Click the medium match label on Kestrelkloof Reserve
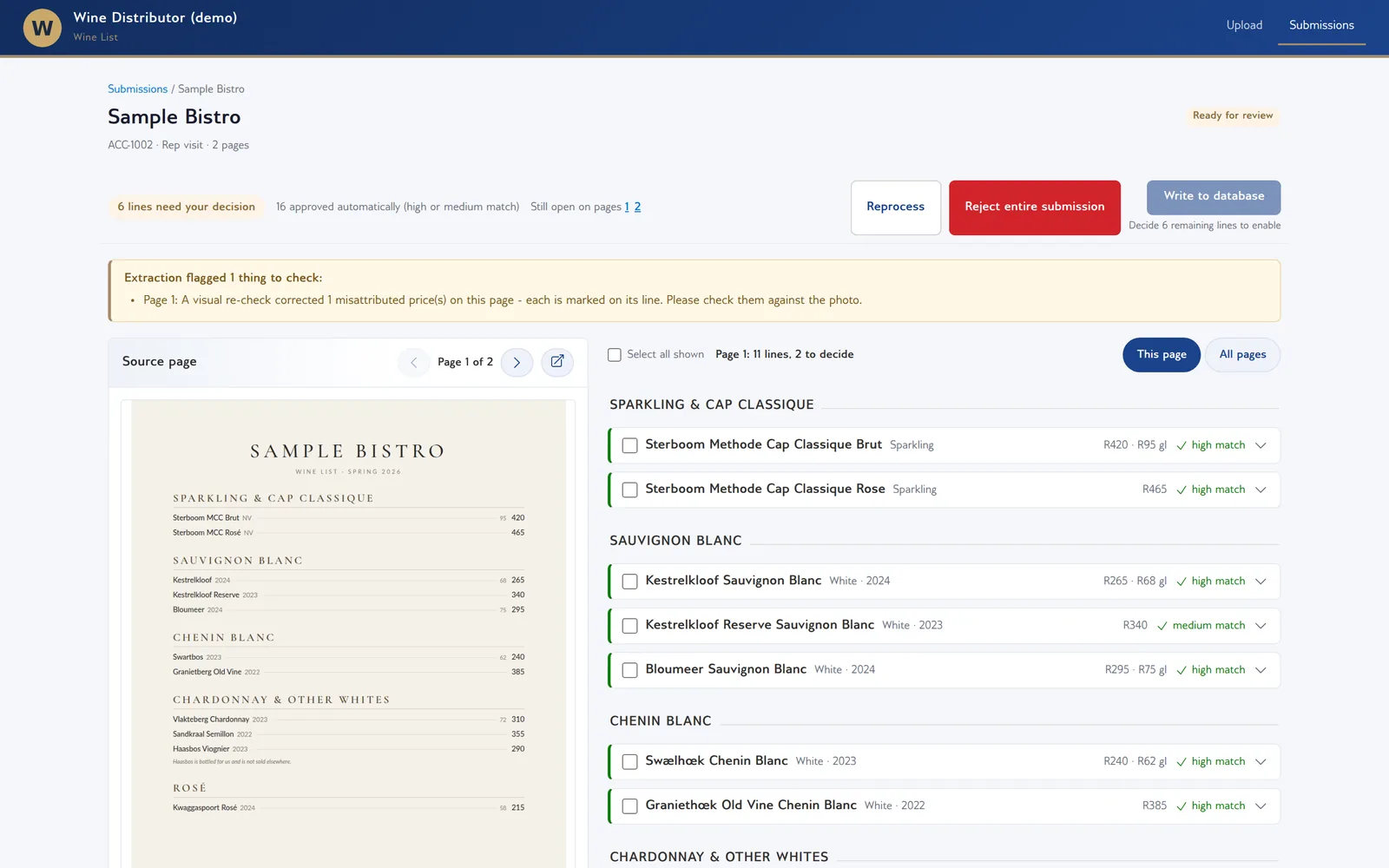 1208,626
